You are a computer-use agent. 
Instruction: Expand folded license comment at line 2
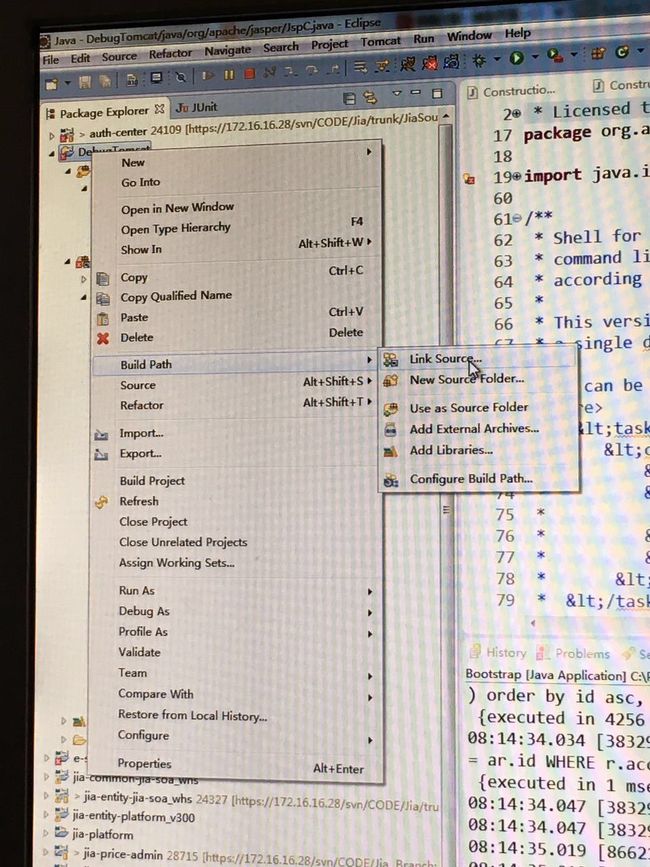tap(517, 113)
